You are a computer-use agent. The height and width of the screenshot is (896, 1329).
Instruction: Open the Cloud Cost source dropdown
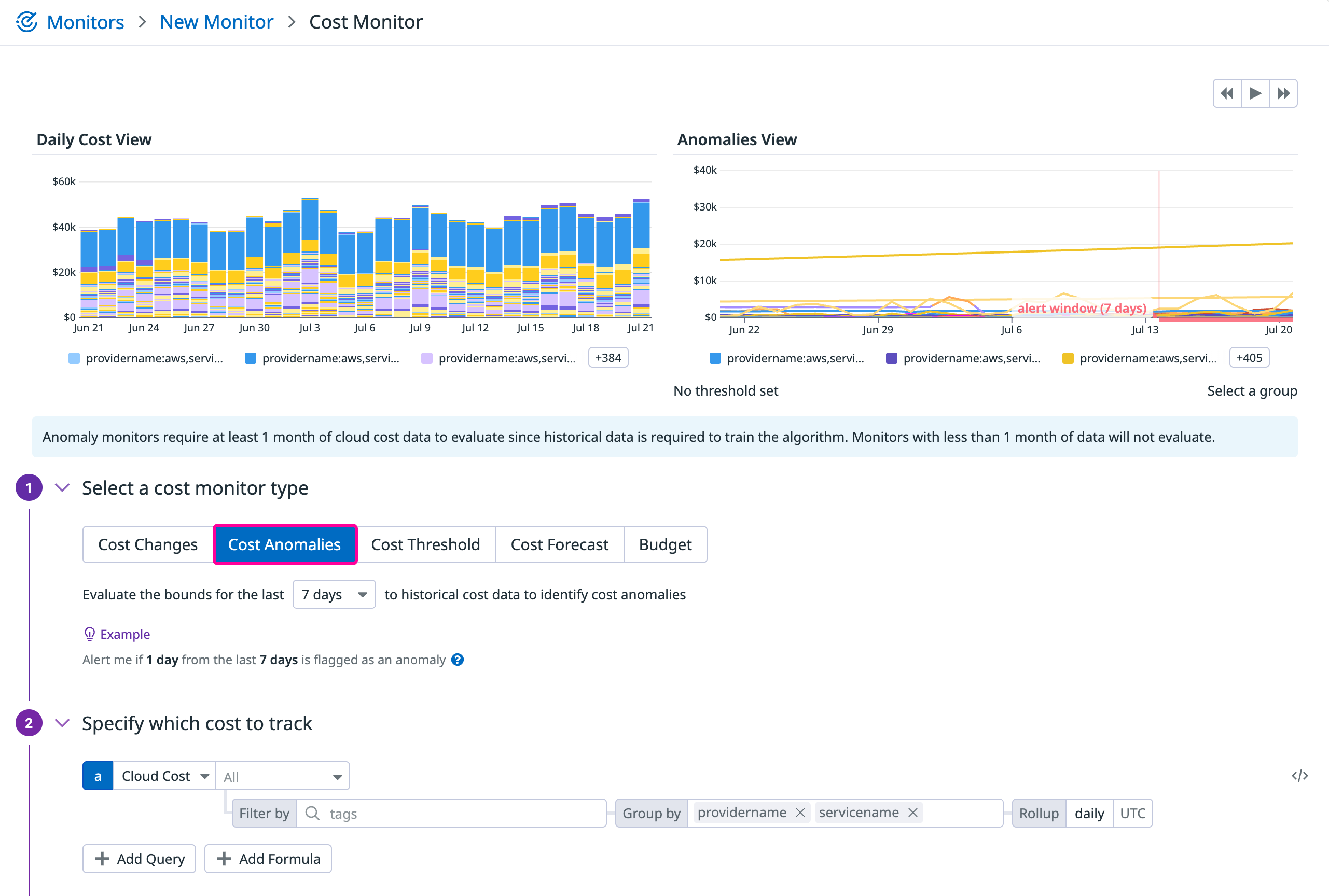click(x=164, y=776)
